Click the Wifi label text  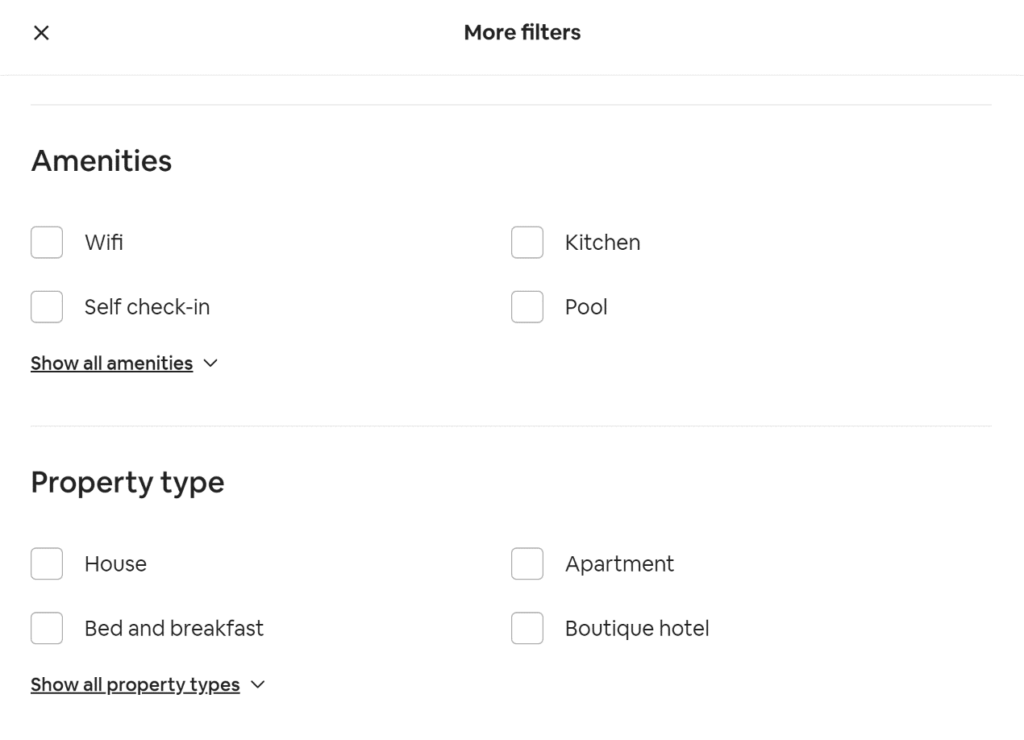coord(104,242)
